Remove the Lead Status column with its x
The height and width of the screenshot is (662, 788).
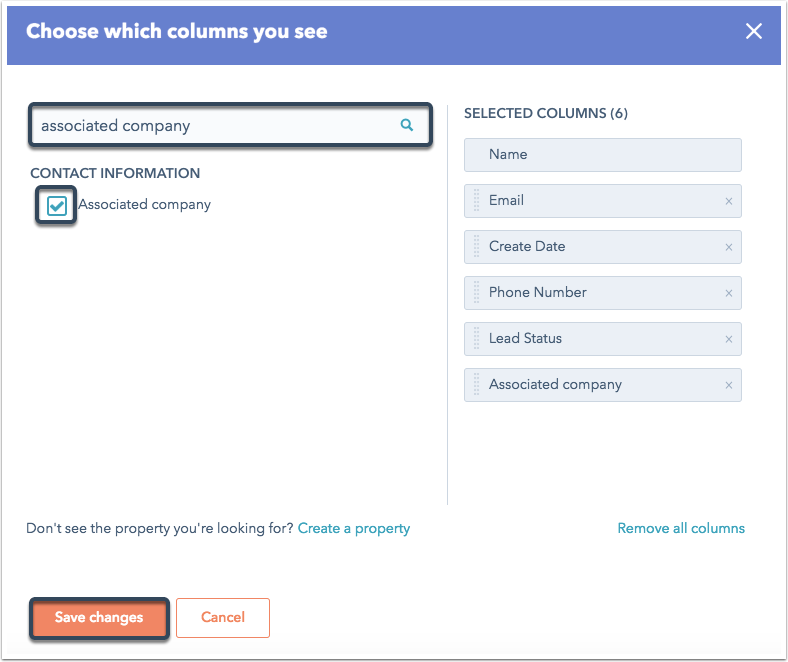[729, 339]
